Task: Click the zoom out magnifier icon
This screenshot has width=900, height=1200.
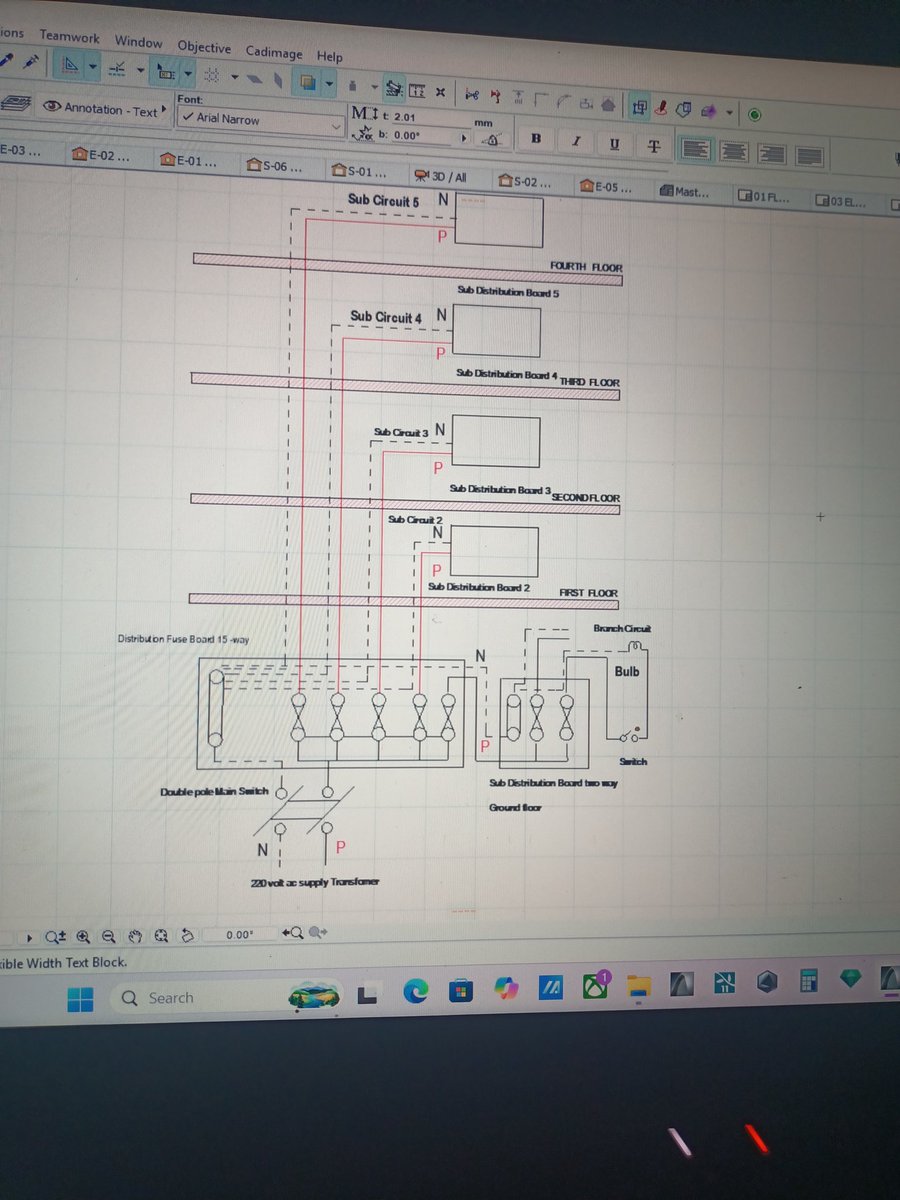Action: click(108, 937)
